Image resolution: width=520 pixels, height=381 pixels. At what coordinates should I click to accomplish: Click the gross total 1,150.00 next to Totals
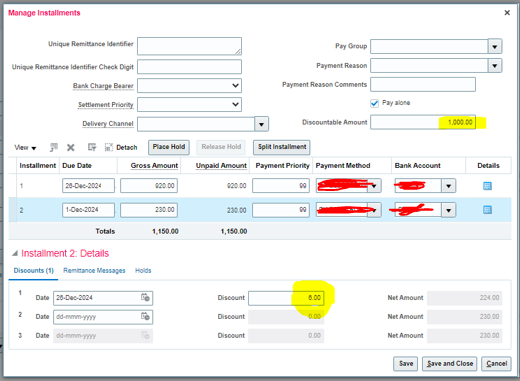click(165, 231)
